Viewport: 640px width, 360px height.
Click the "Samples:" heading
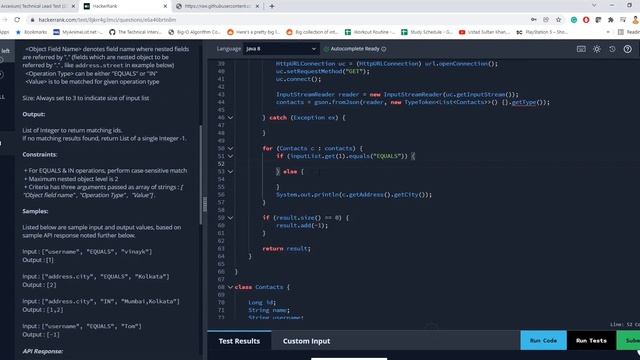tap(35, 211)
